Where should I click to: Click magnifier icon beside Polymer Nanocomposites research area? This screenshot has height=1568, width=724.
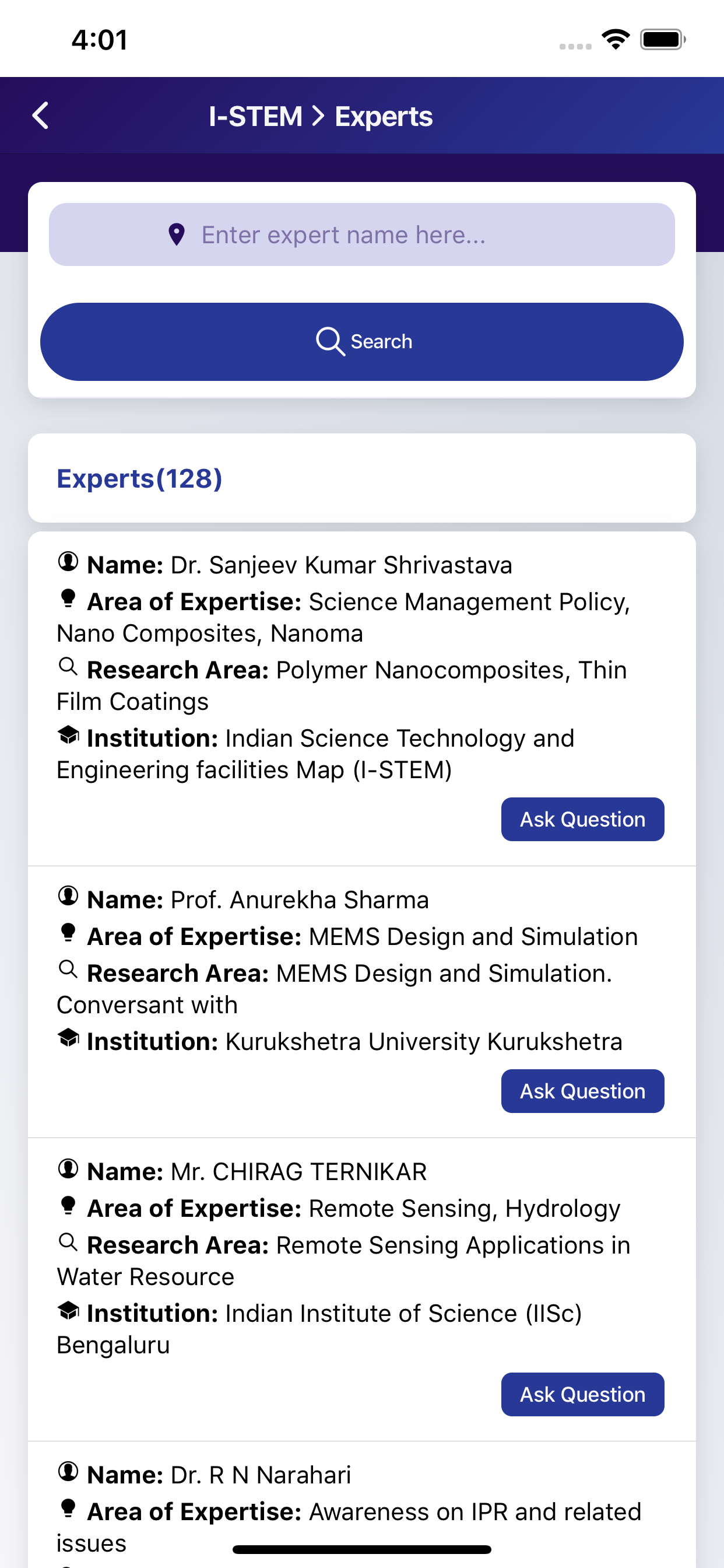point(68,667)
